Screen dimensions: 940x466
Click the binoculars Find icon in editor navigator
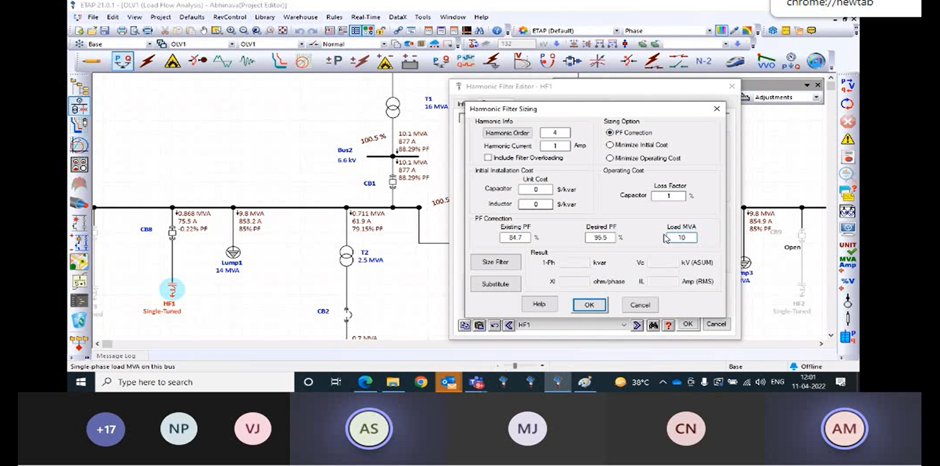(653, 325)
